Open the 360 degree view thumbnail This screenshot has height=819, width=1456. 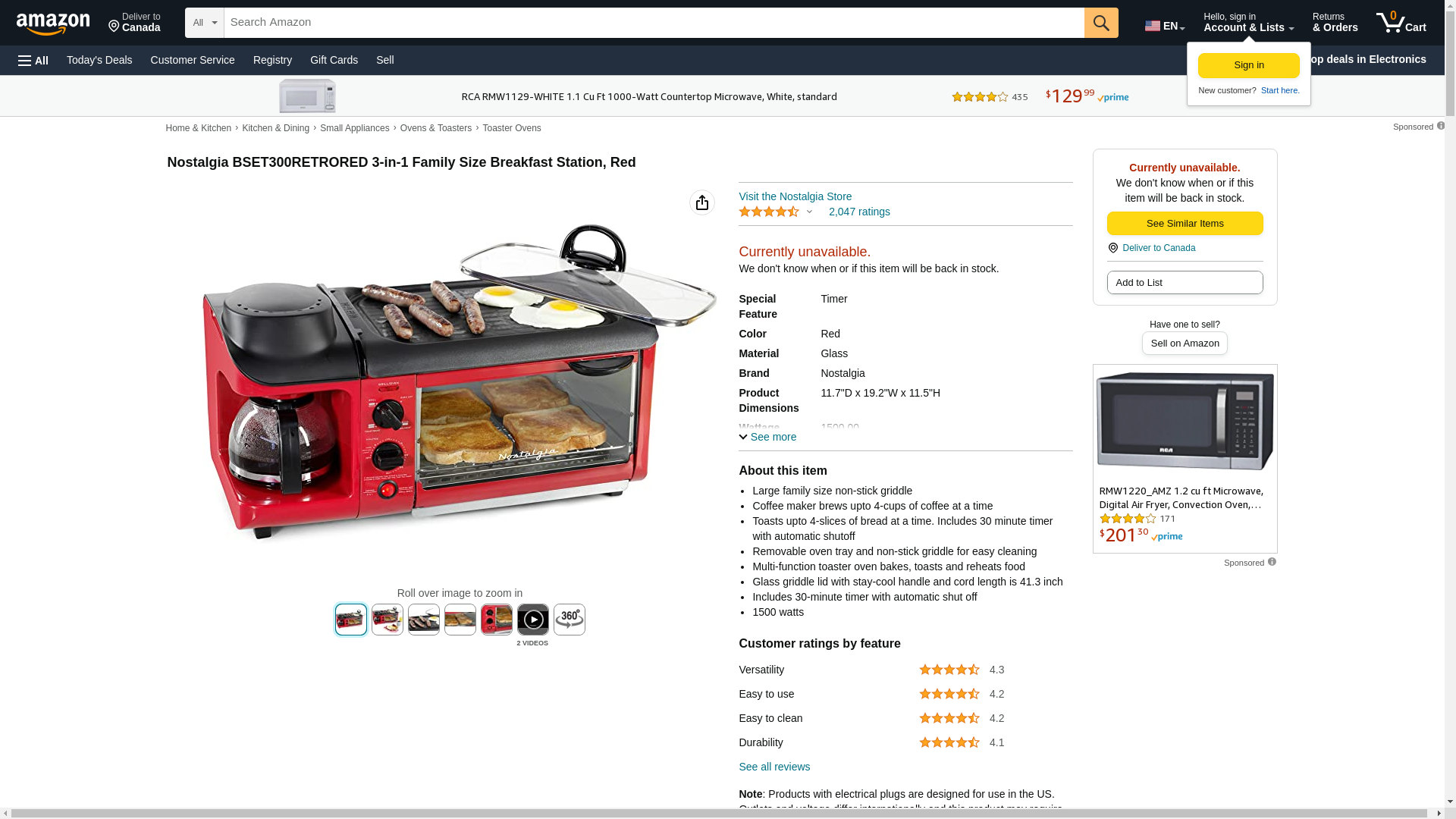point(570,620)
